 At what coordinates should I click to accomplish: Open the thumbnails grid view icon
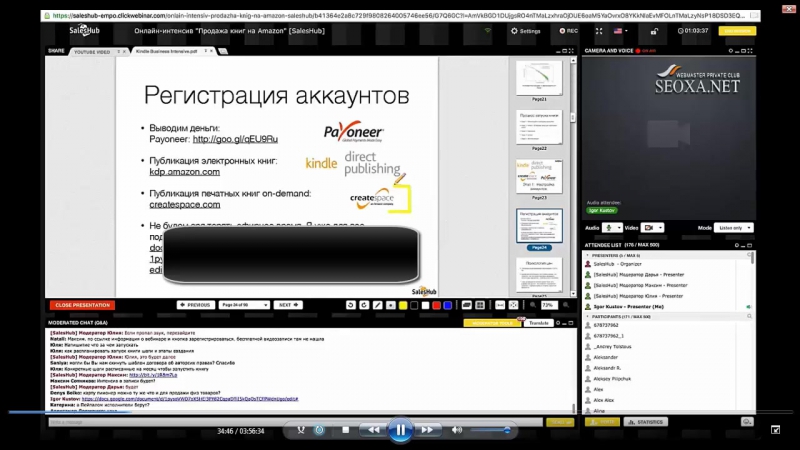(480, 305)
